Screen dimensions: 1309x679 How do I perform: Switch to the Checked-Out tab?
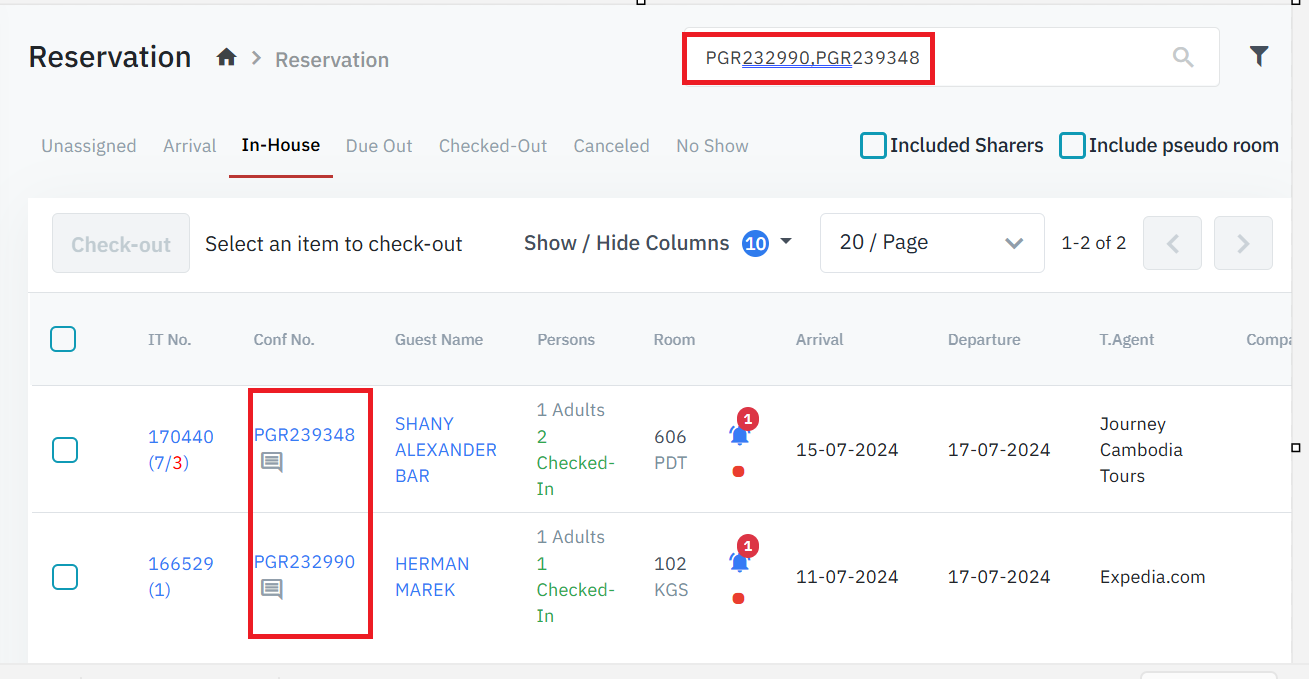493,146
